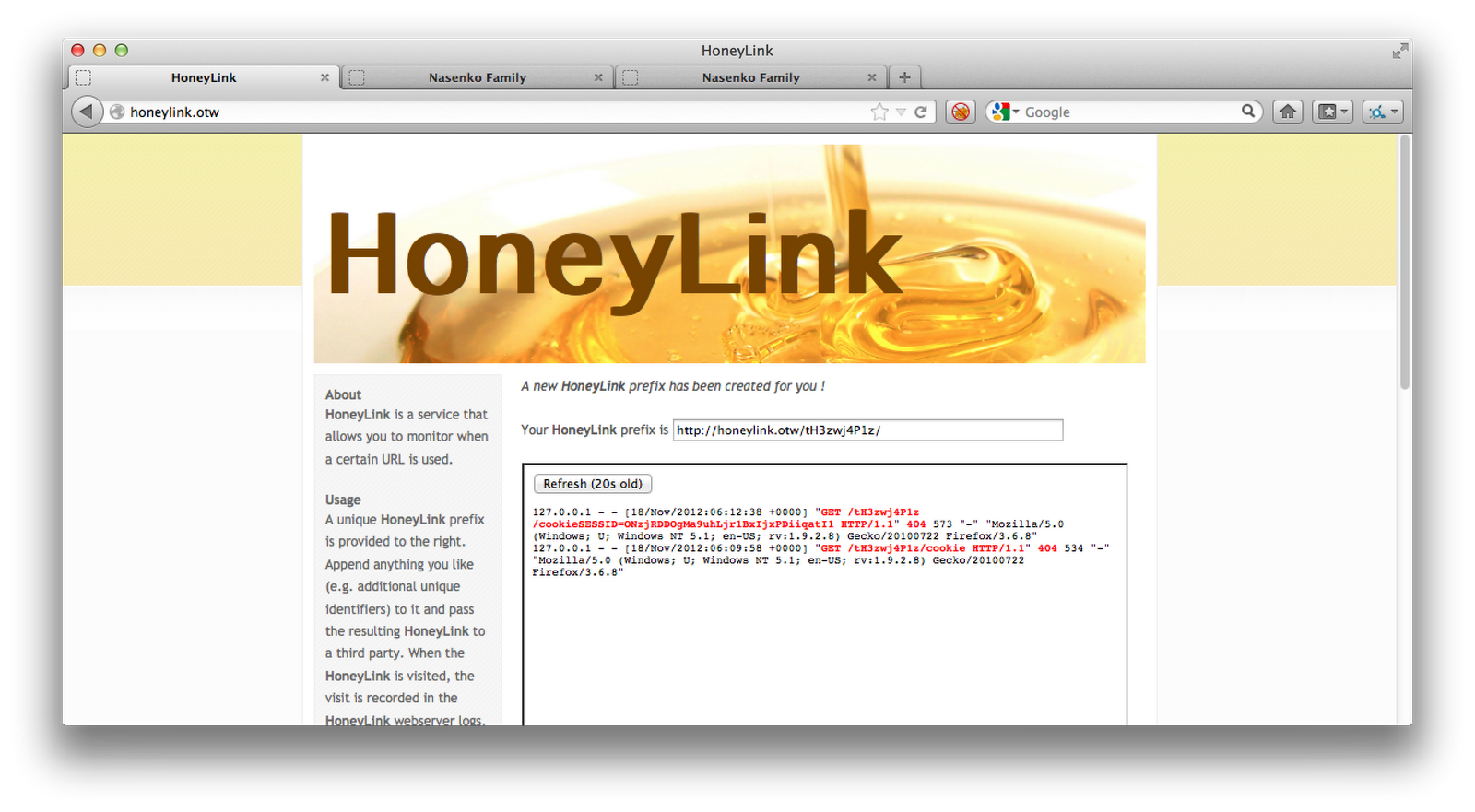Open a new tab with plus button

pos(904,77)
